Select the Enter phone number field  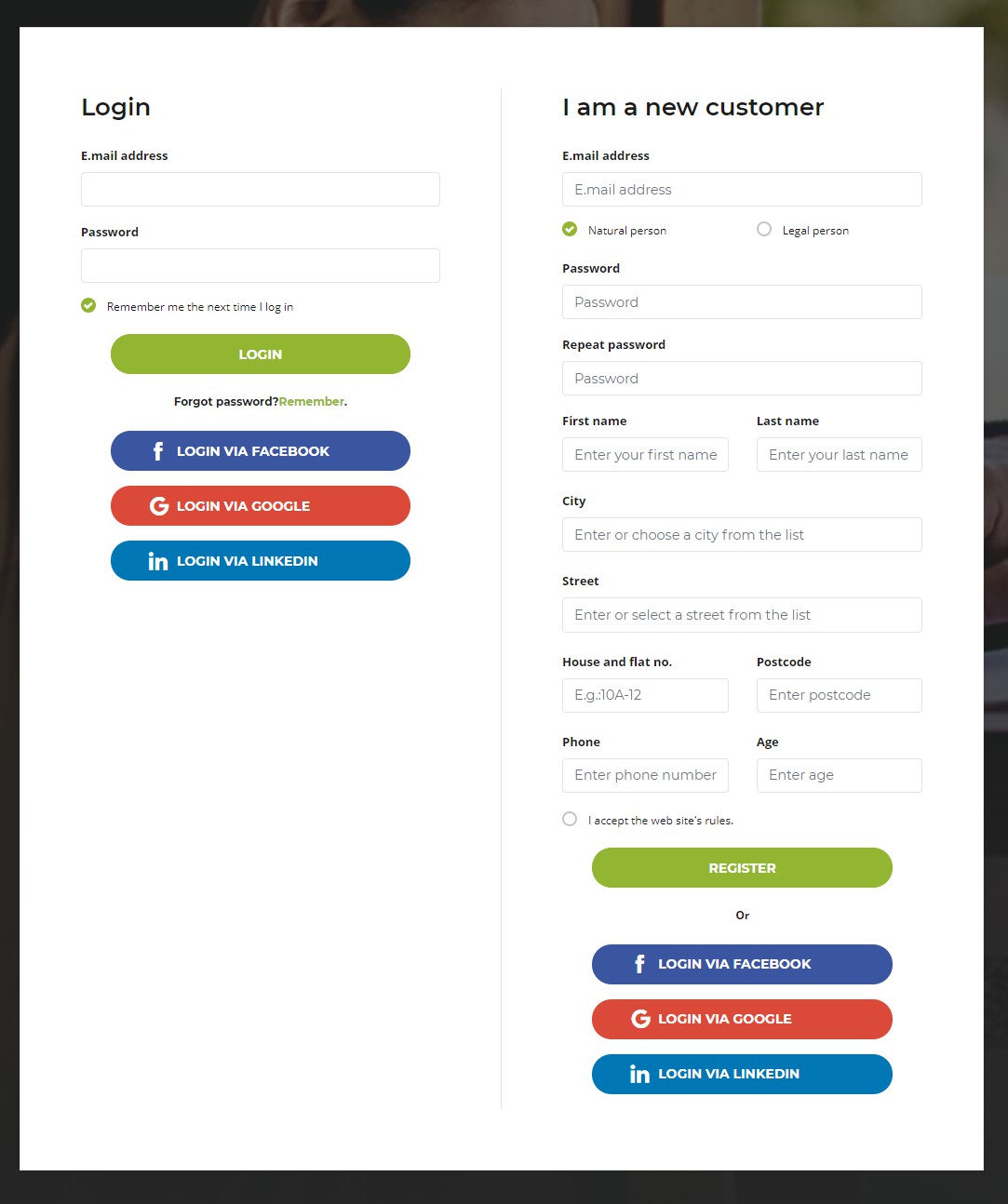[645, 776]
